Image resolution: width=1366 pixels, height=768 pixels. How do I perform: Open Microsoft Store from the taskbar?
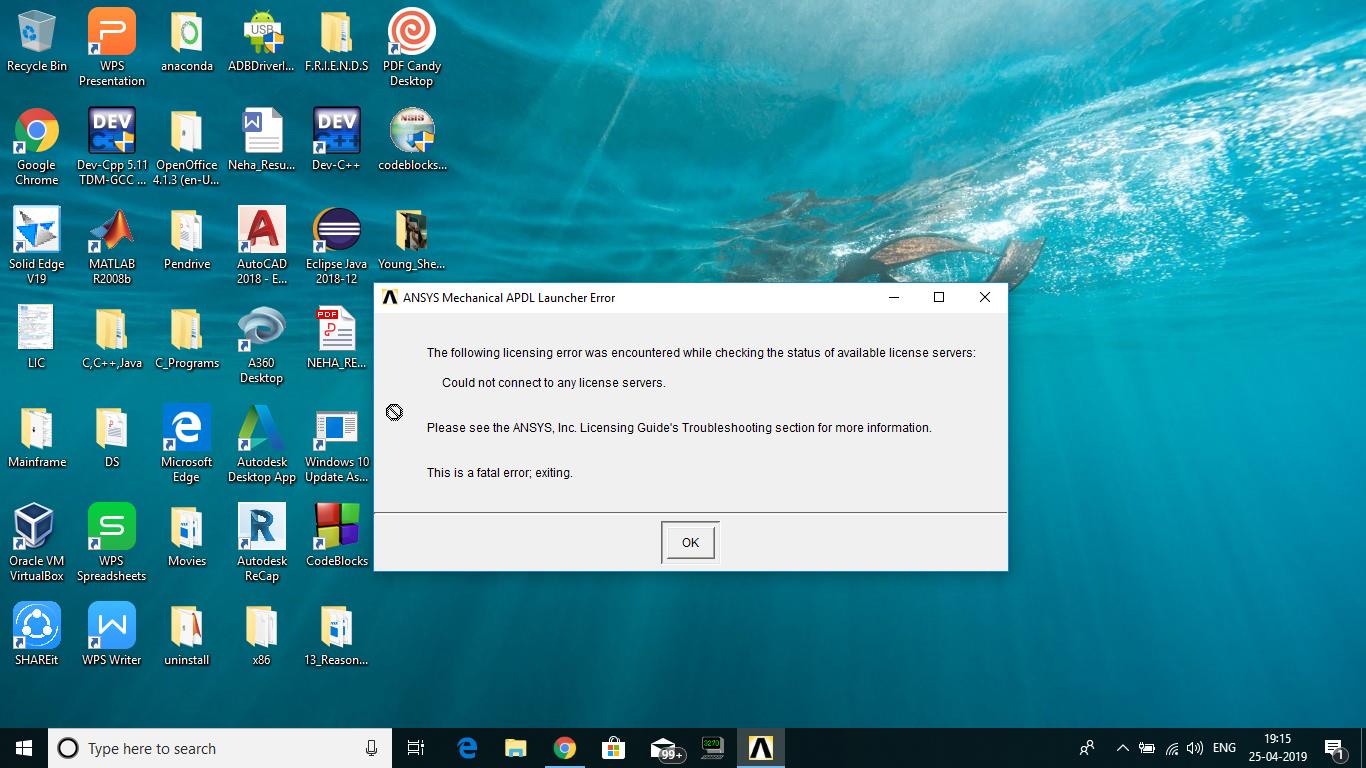tap(614, 748)
